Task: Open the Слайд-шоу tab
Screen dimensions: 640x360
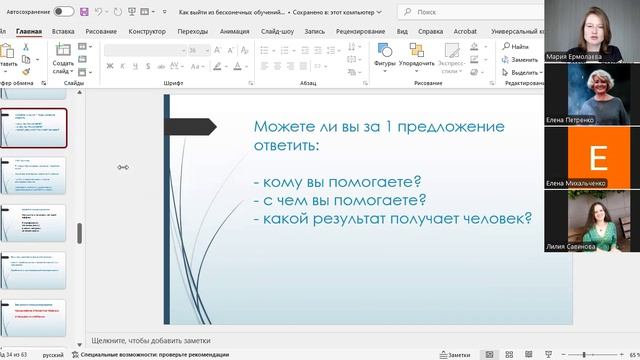Action: click(277, 31)
